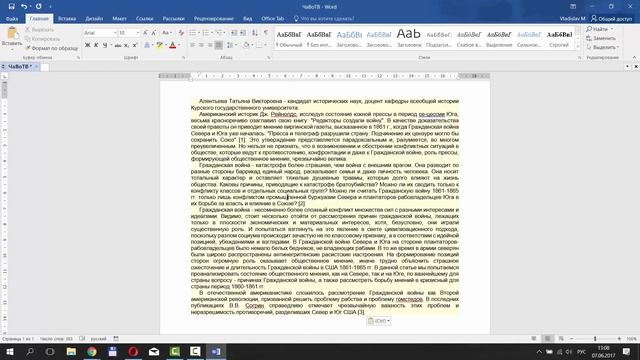Apply the Обычный style
Viewport: 640px width, 360px height.
click(x=289, y=39)
